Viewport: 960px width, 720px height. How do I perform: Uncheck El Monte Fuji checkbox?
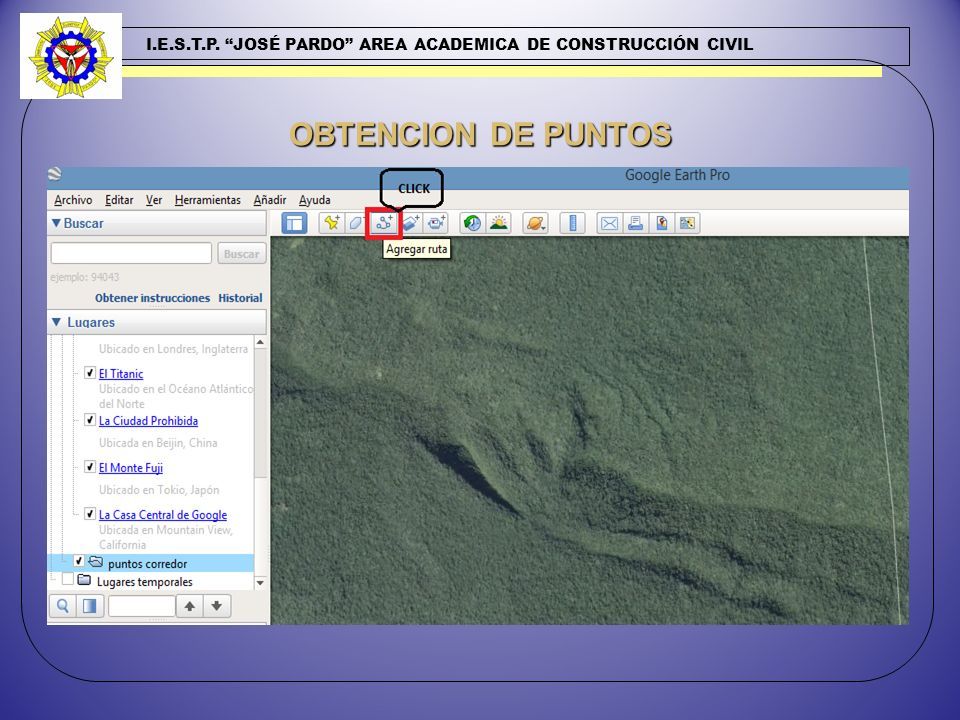coord(90,467)
